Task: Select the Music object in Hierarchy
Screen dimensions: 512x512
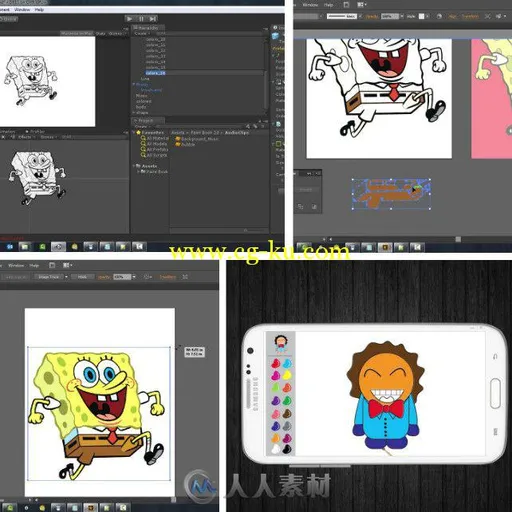Action: coord(142,96)
